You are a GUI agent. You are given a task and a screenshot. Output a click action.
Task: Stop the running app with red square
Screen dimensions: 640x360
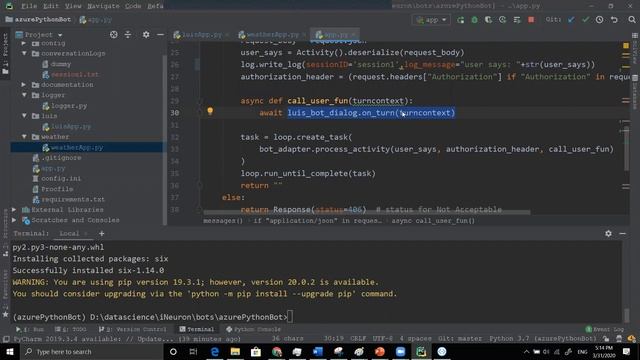[x=531, y=20]
